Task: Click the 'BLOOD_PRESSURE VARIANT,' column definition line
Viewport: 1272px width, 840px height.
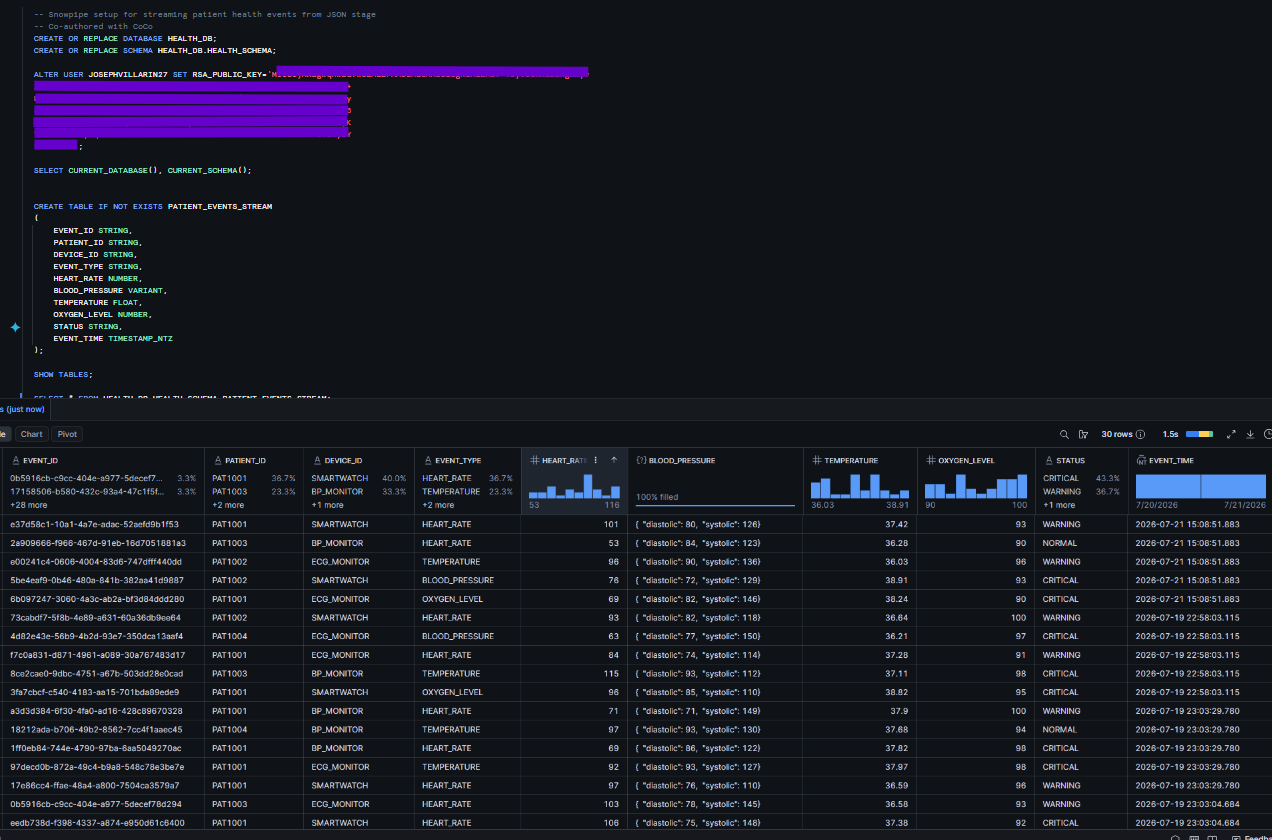Action: (110, 291)
